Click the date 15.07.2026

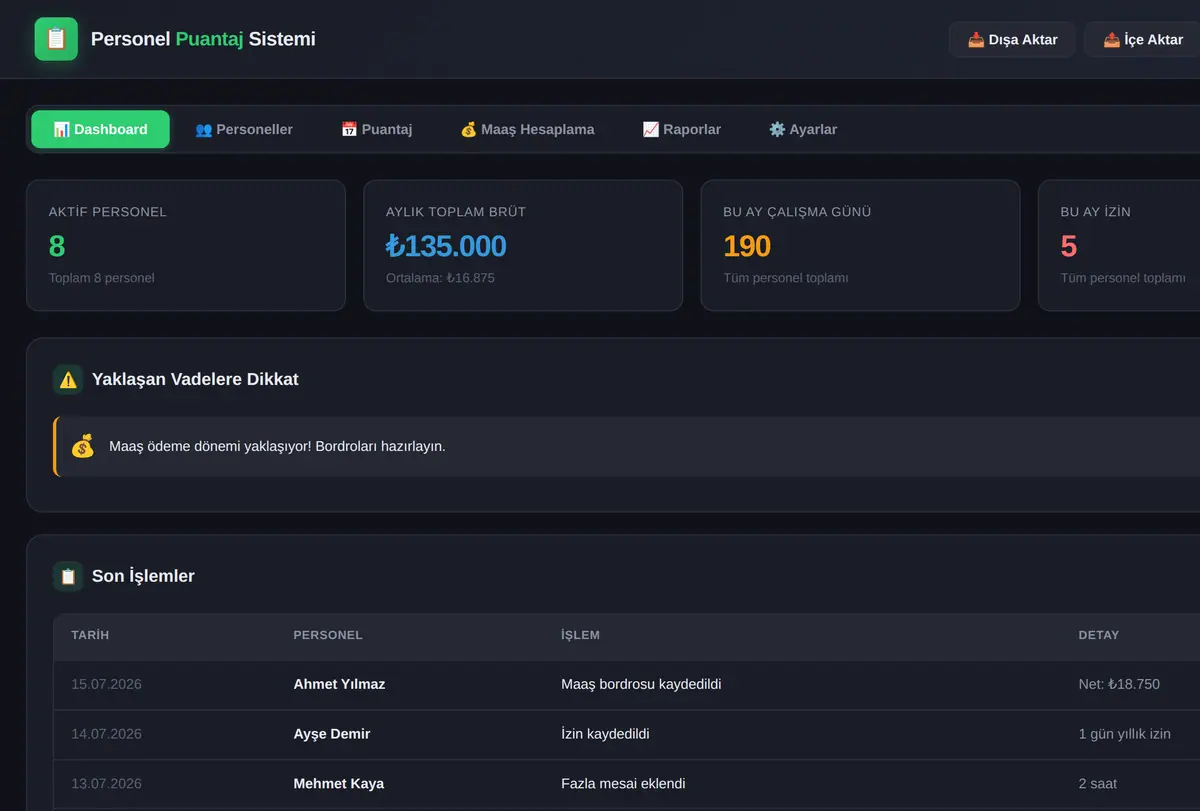tap(106, 685)
